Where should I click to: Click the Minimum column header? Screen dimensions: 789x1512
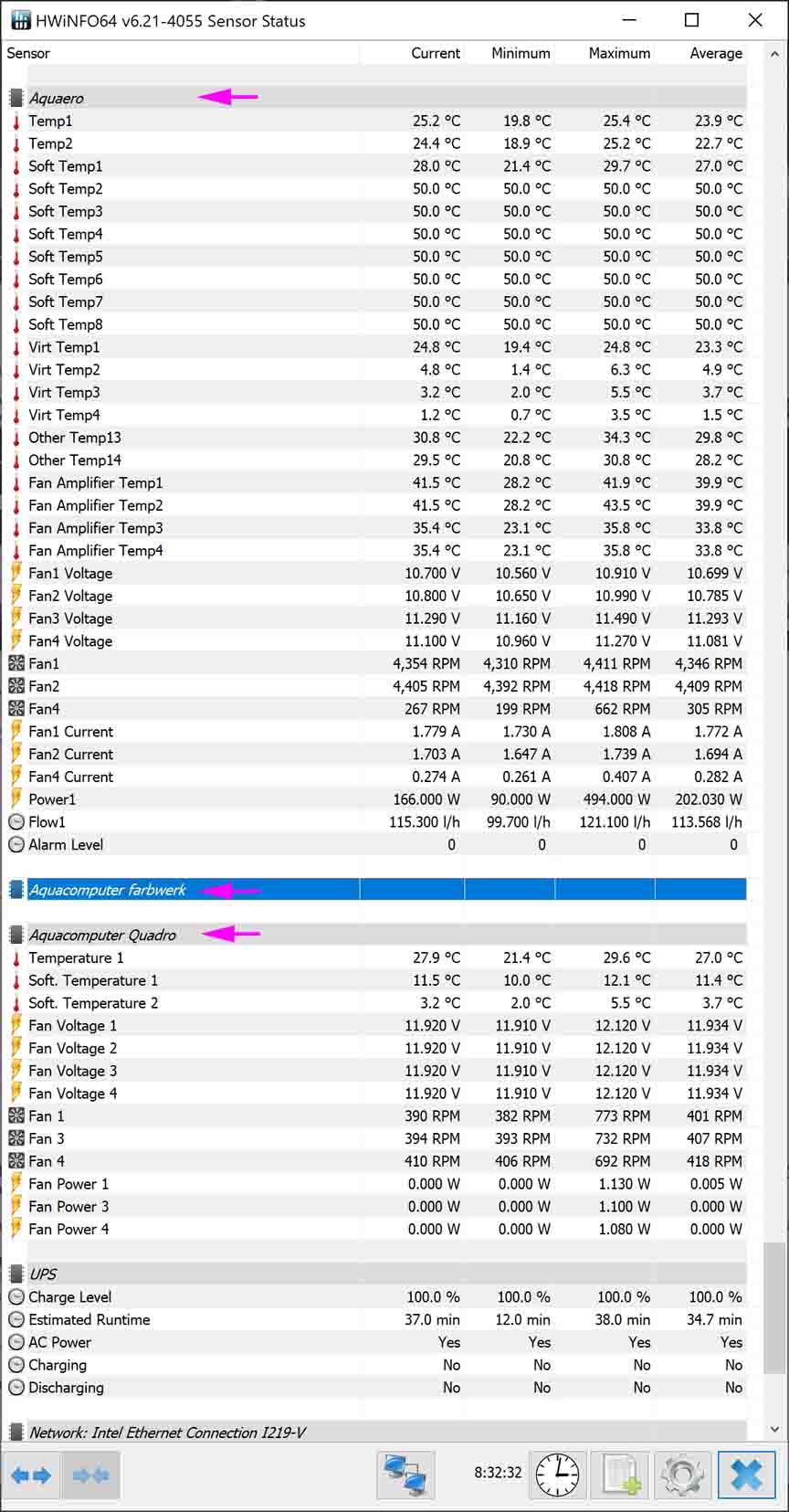point(521,53)
